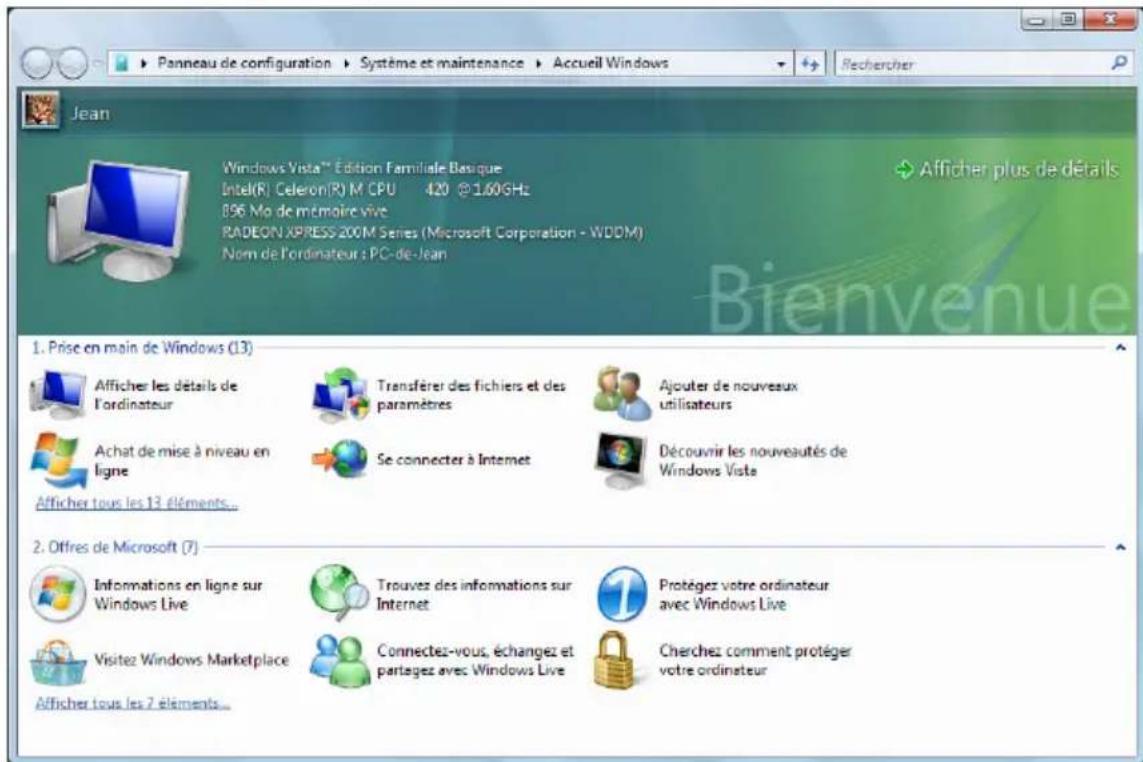Click the 896 Mo de mémoire vive line
The width and height of the screenshot is (1143, 762).
click(305, 211)
